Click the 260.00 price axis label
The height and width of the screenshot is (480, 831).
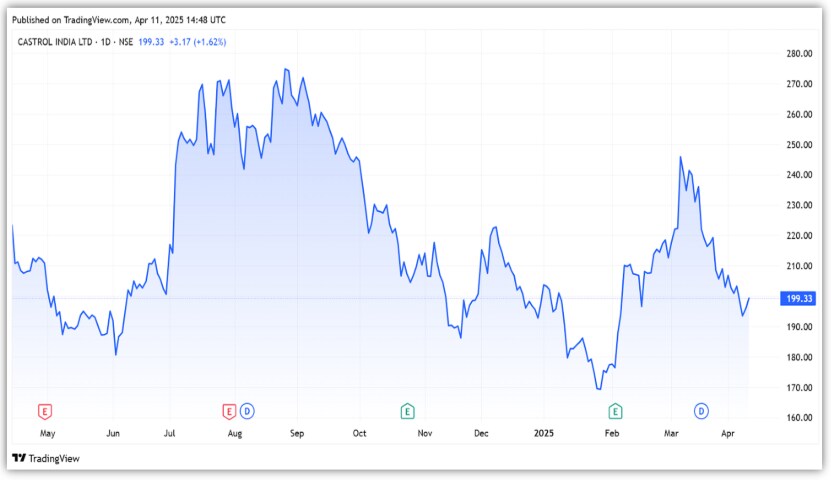coord(799,114)
